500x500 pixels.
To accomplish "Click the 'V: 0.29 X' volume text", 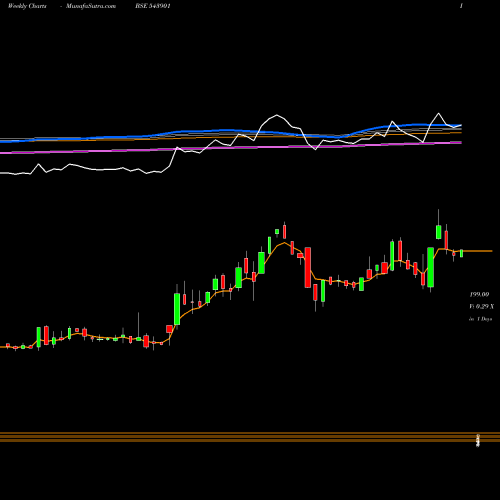I will click(482, 306).
